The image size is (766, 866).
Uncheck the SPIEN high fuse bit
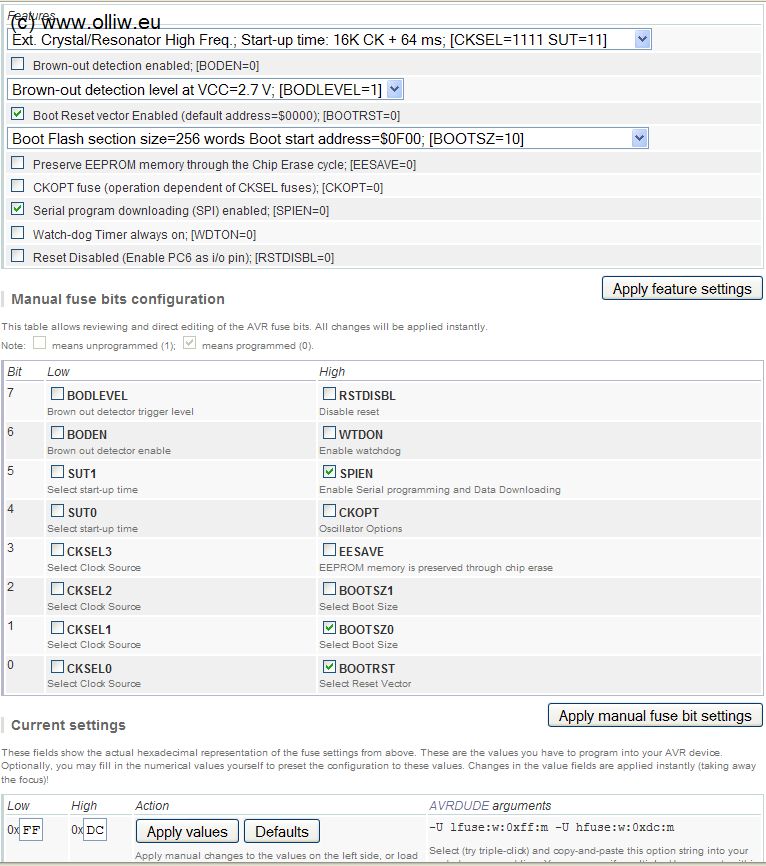tap(330, 473)
